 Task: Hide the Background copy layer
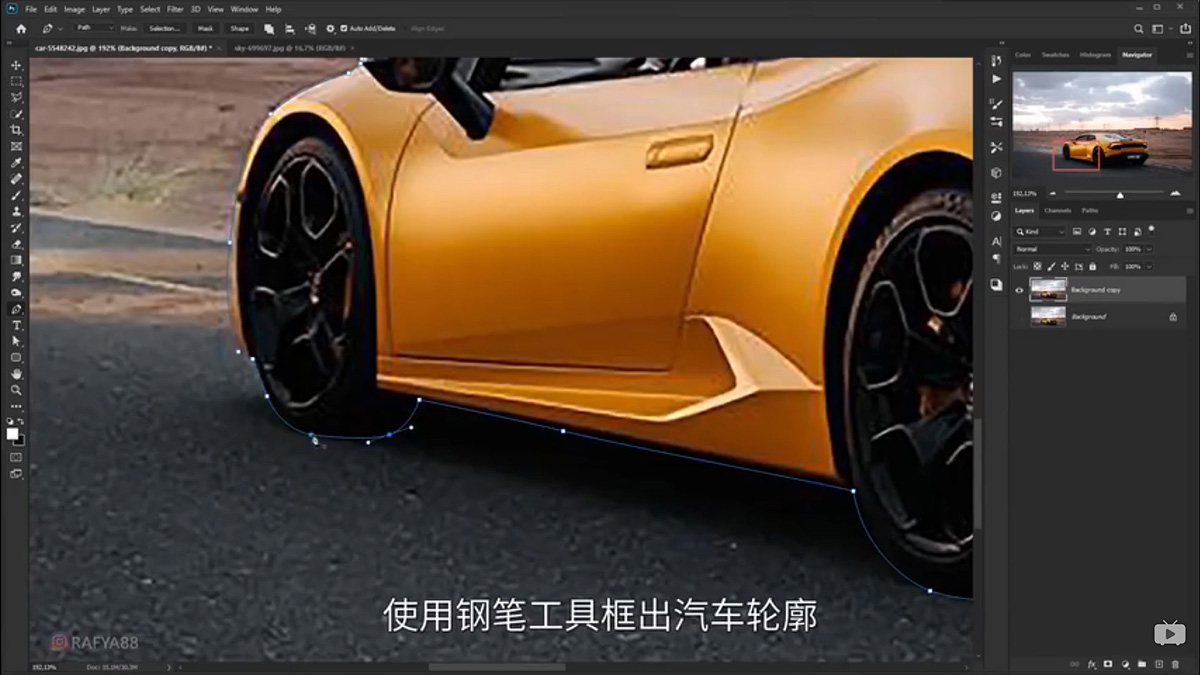coord(1019,289)
